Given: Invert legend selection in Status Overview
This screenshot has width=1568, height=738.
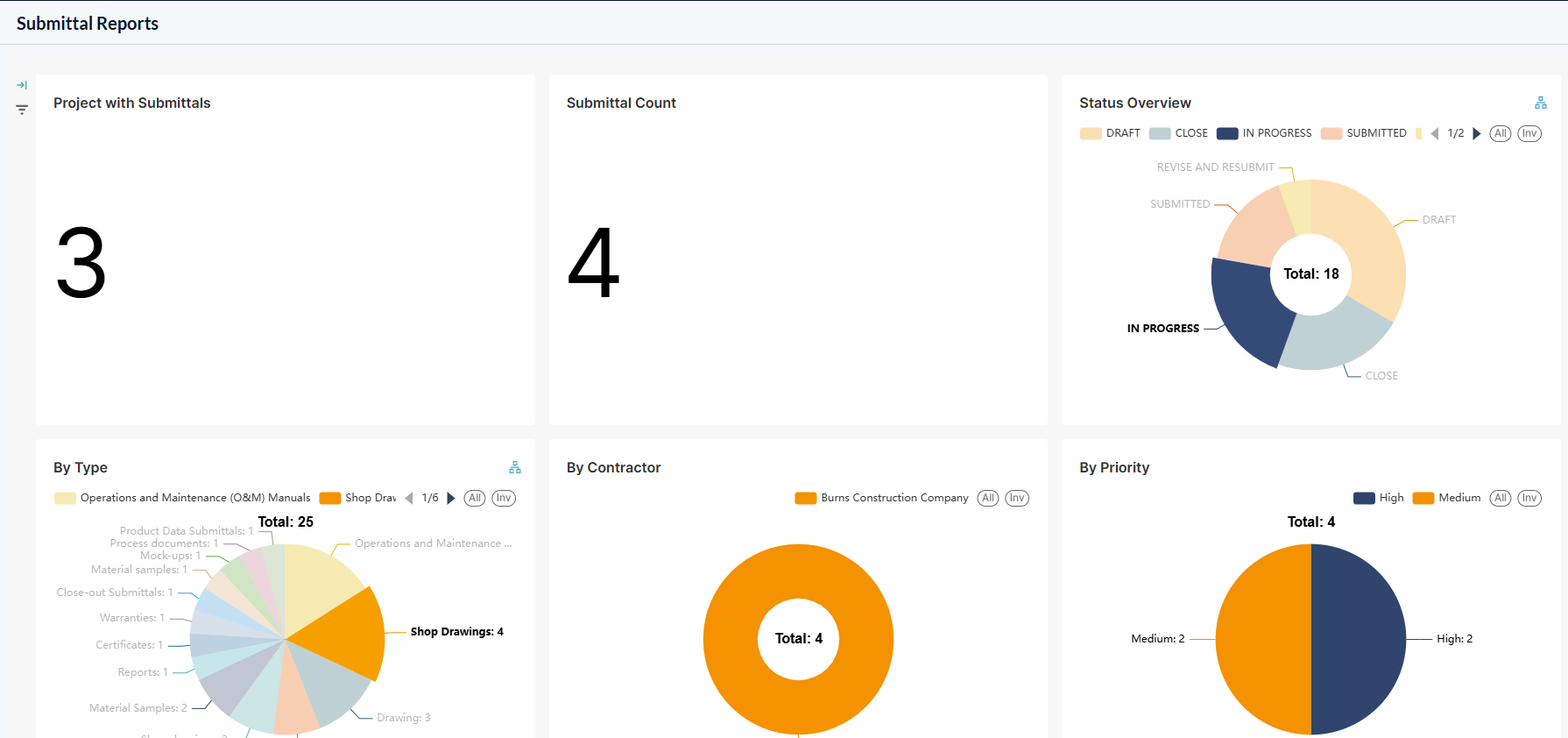Looking at the screenshot, I should click(1529, 133).
